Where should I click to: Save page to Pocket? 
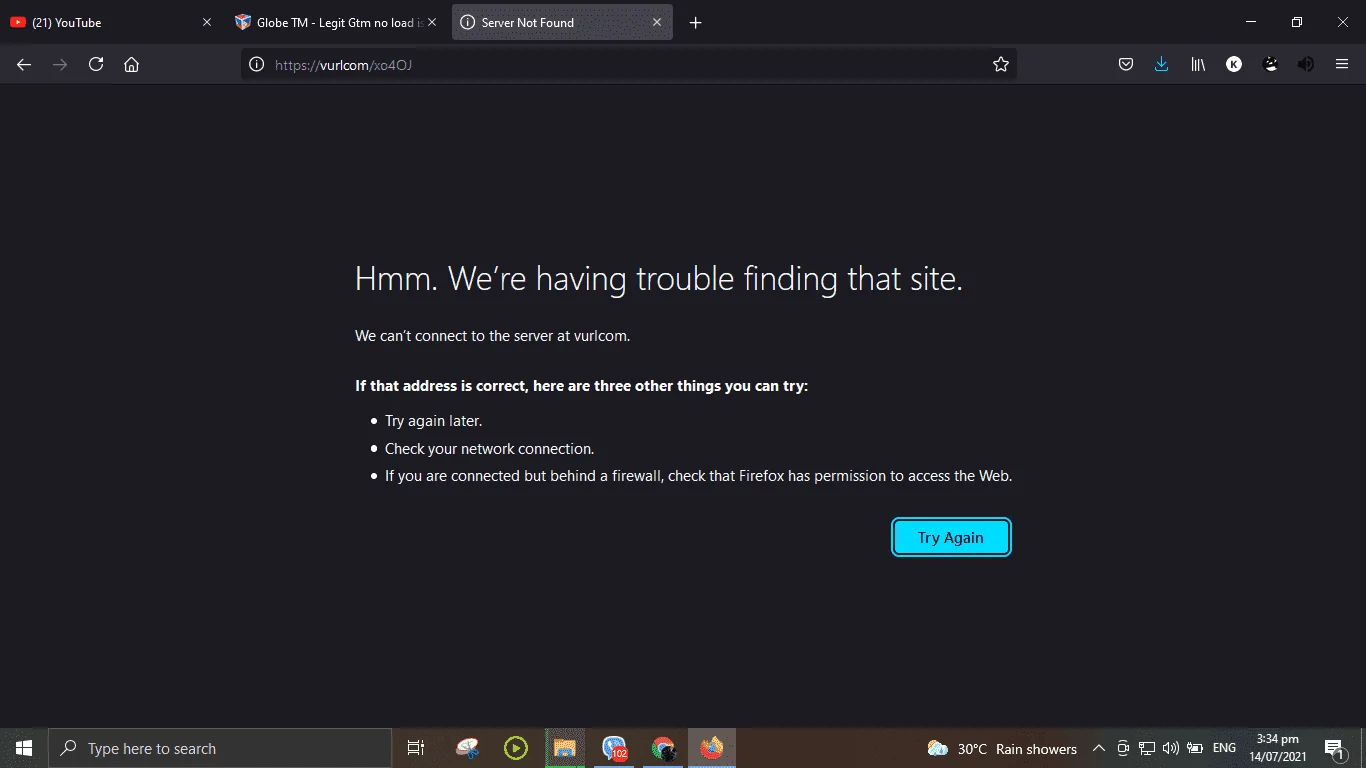tap(1125, 64)
